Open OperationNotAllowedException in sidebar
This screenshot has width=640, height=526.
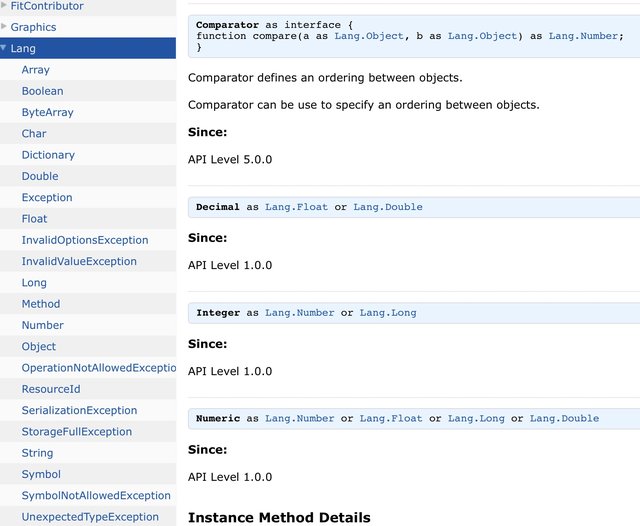coord(99,368)
